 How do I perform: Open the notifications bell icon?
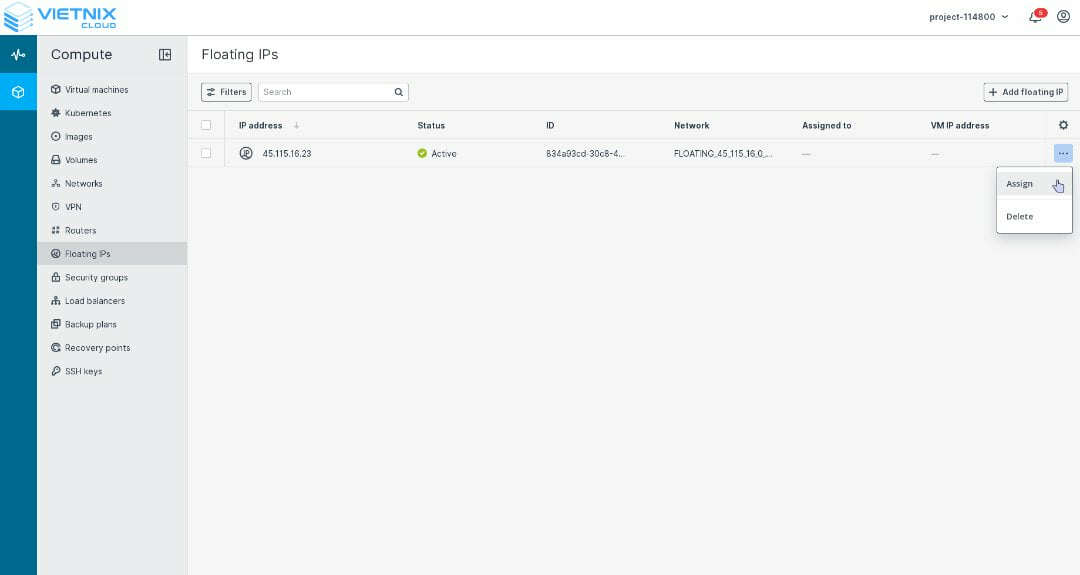click(x=1036, y=17)
